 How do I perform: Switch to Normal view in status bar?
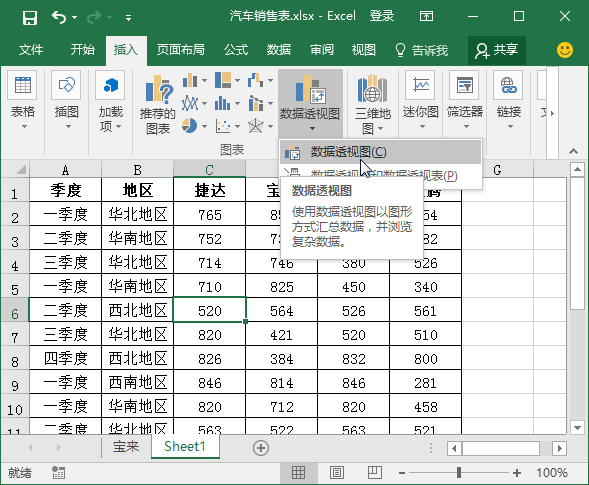[x=298, y=473]
